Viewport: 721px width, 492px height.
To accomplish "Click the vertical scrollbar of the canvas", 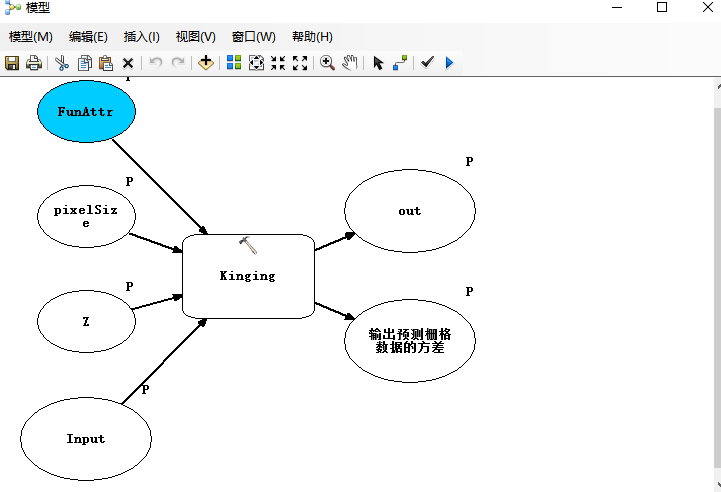I will (x=717, y=288).
